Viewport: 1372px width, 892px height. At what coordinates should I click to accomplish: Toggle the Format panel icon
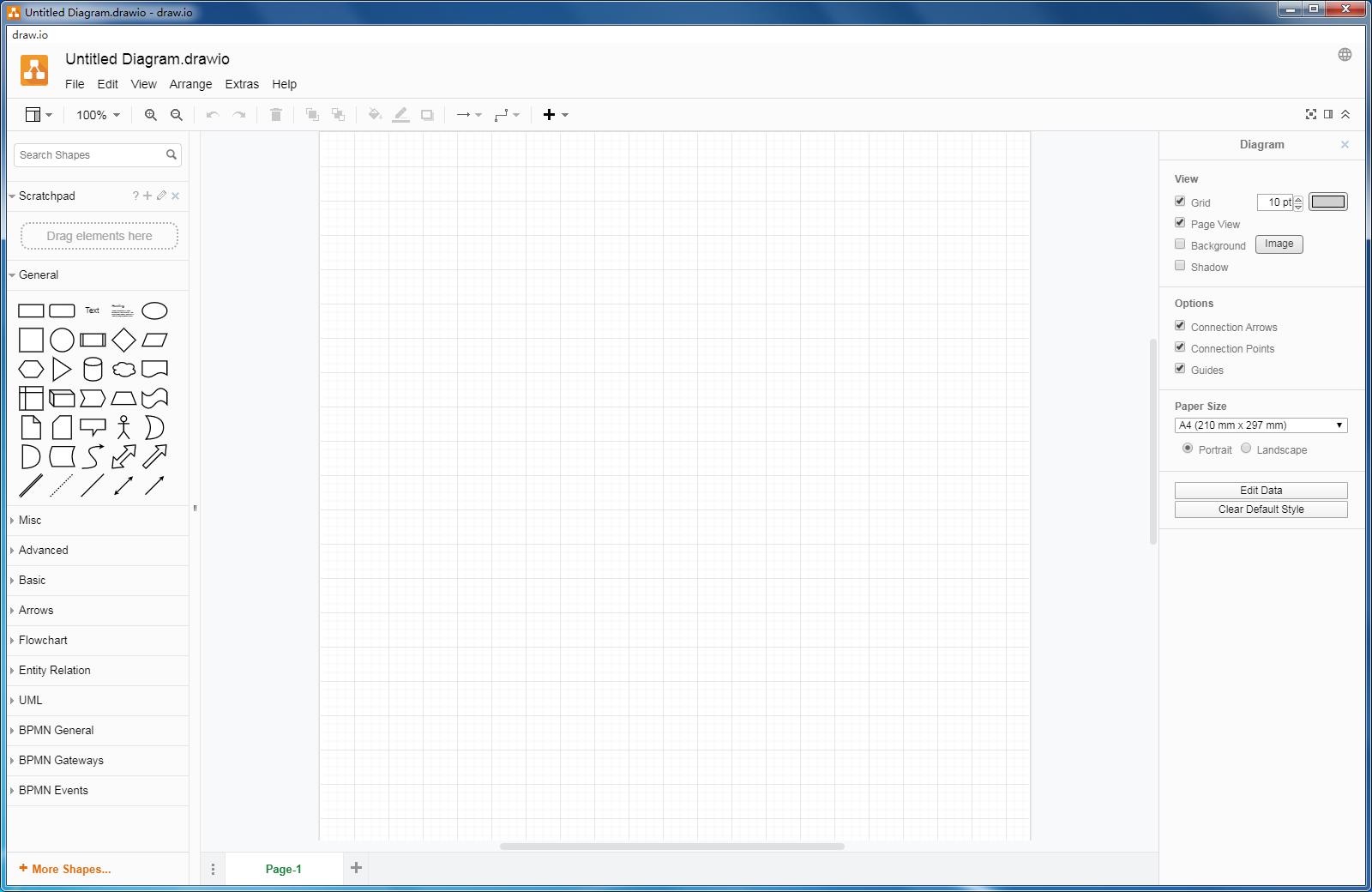click(x=1328, y=114)
